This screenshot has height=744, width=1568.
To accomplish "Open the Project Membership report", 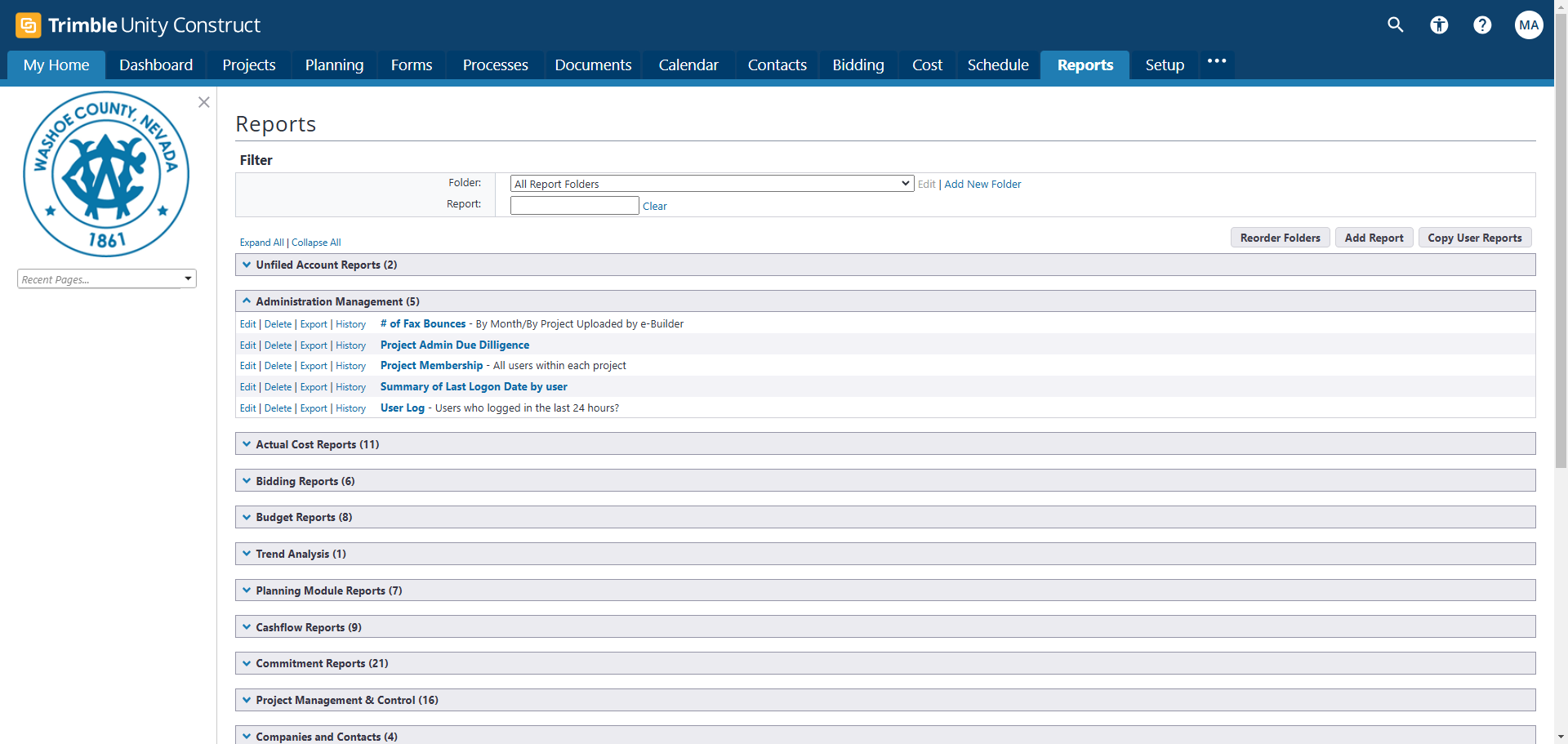I will 431,366.
